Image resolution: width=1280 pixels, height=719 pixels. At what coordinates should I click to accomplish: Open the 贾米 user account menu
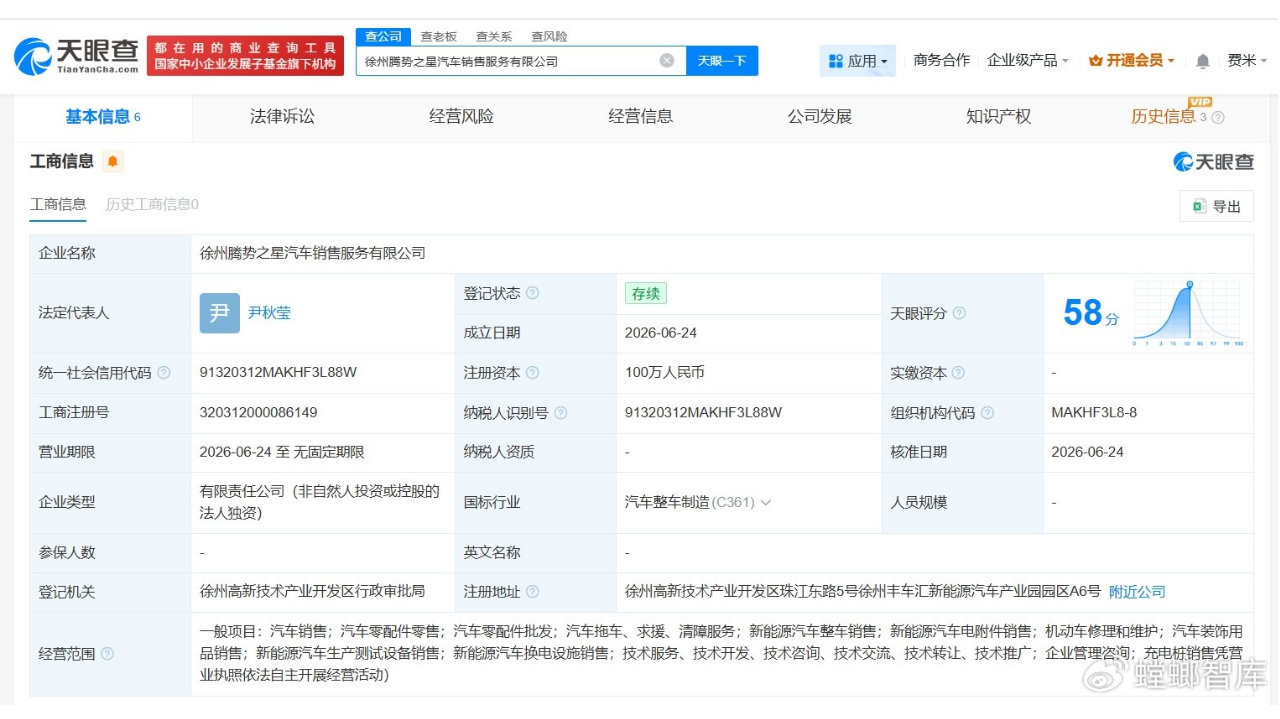1246,60
